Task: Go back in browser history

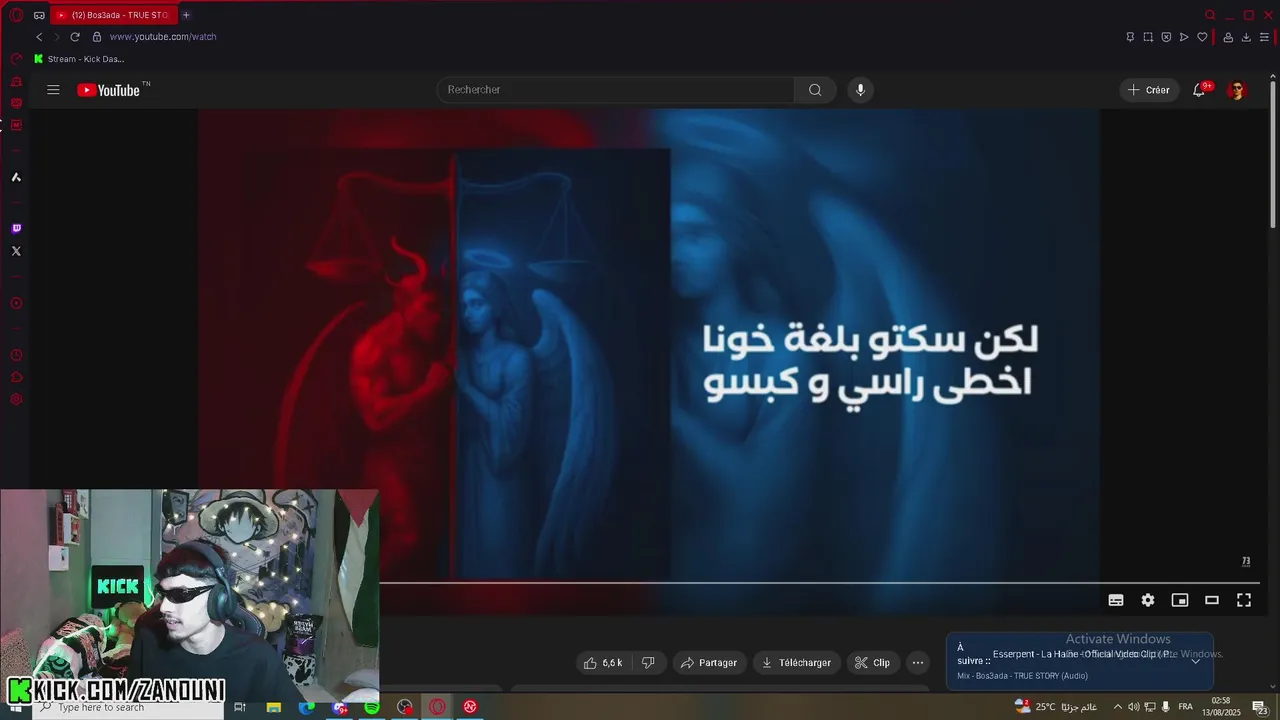Action: coord(38,37)
